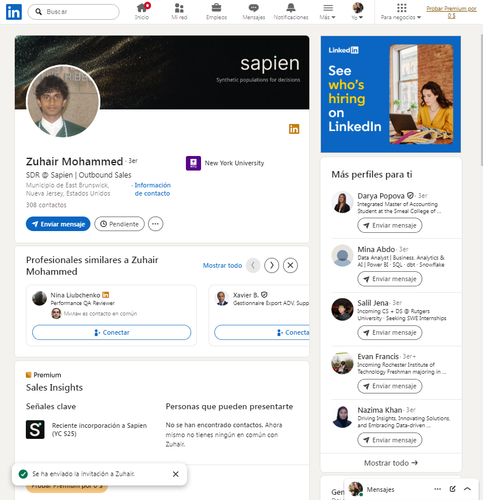Open the Mensajes chat bubble icon
483x500 pixels.
[x=254, y=12]
